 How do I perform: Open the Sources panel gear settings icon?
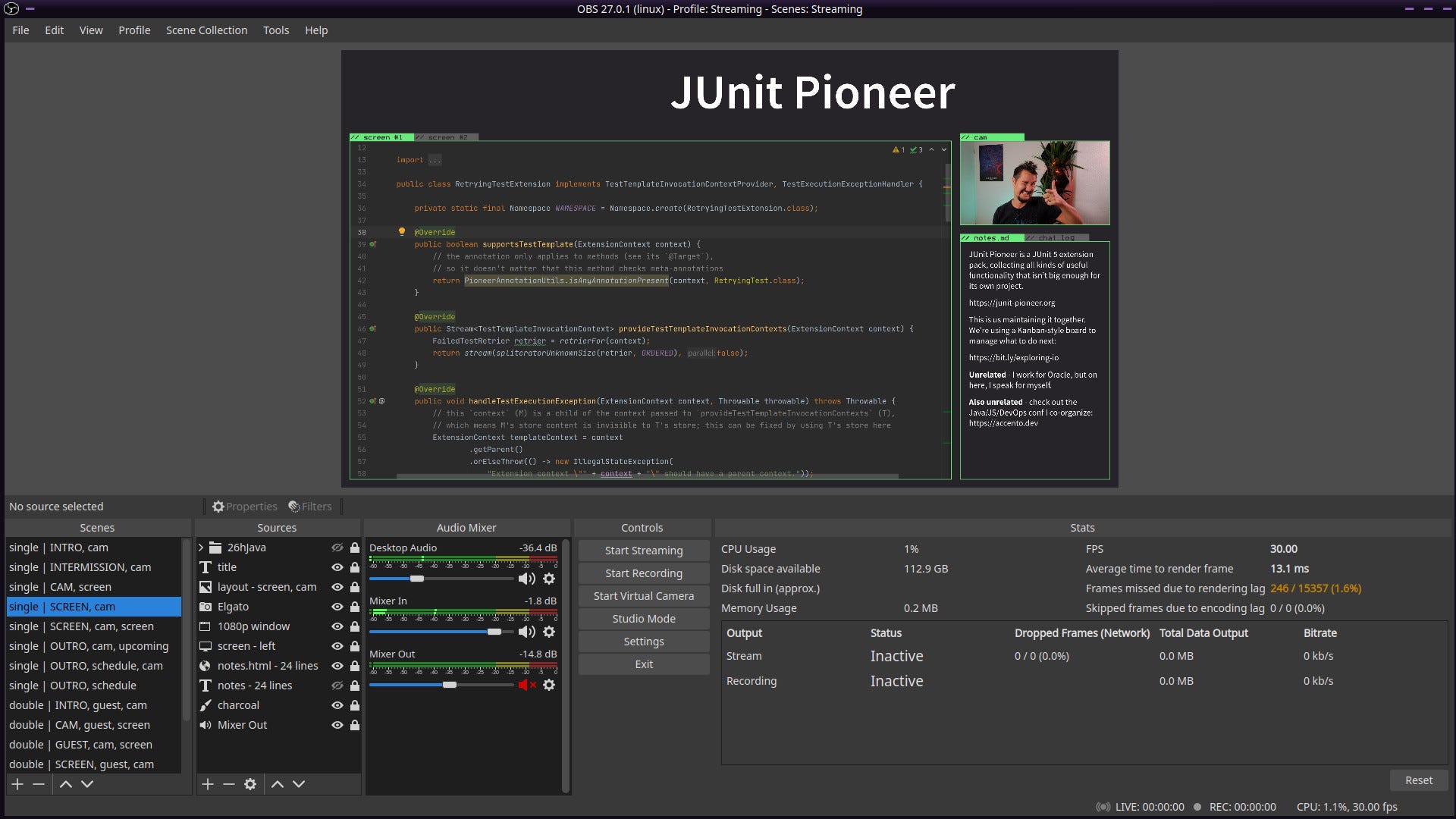pos(250,784)
